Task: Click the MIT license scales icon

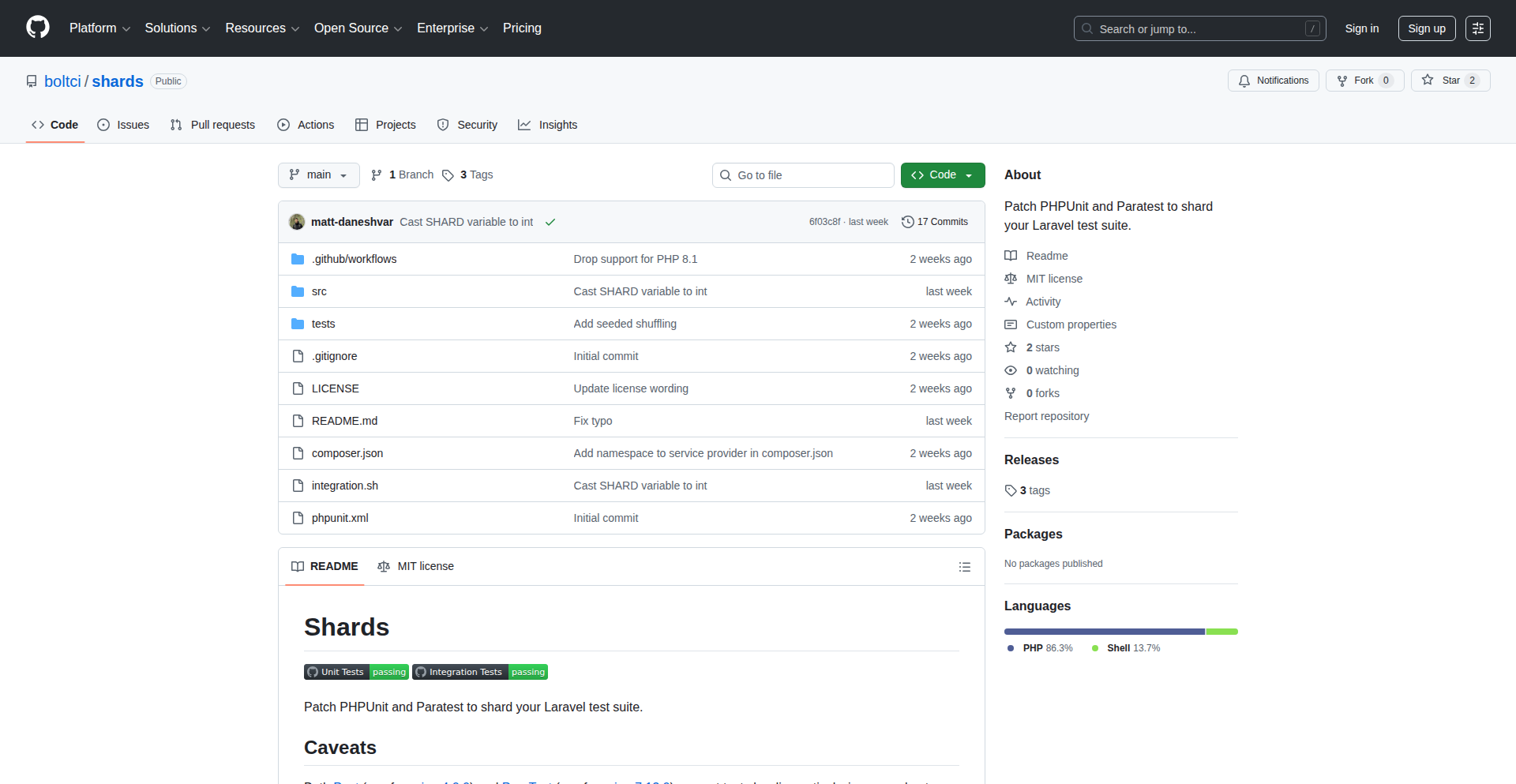Action: [x=1011, y=279]
